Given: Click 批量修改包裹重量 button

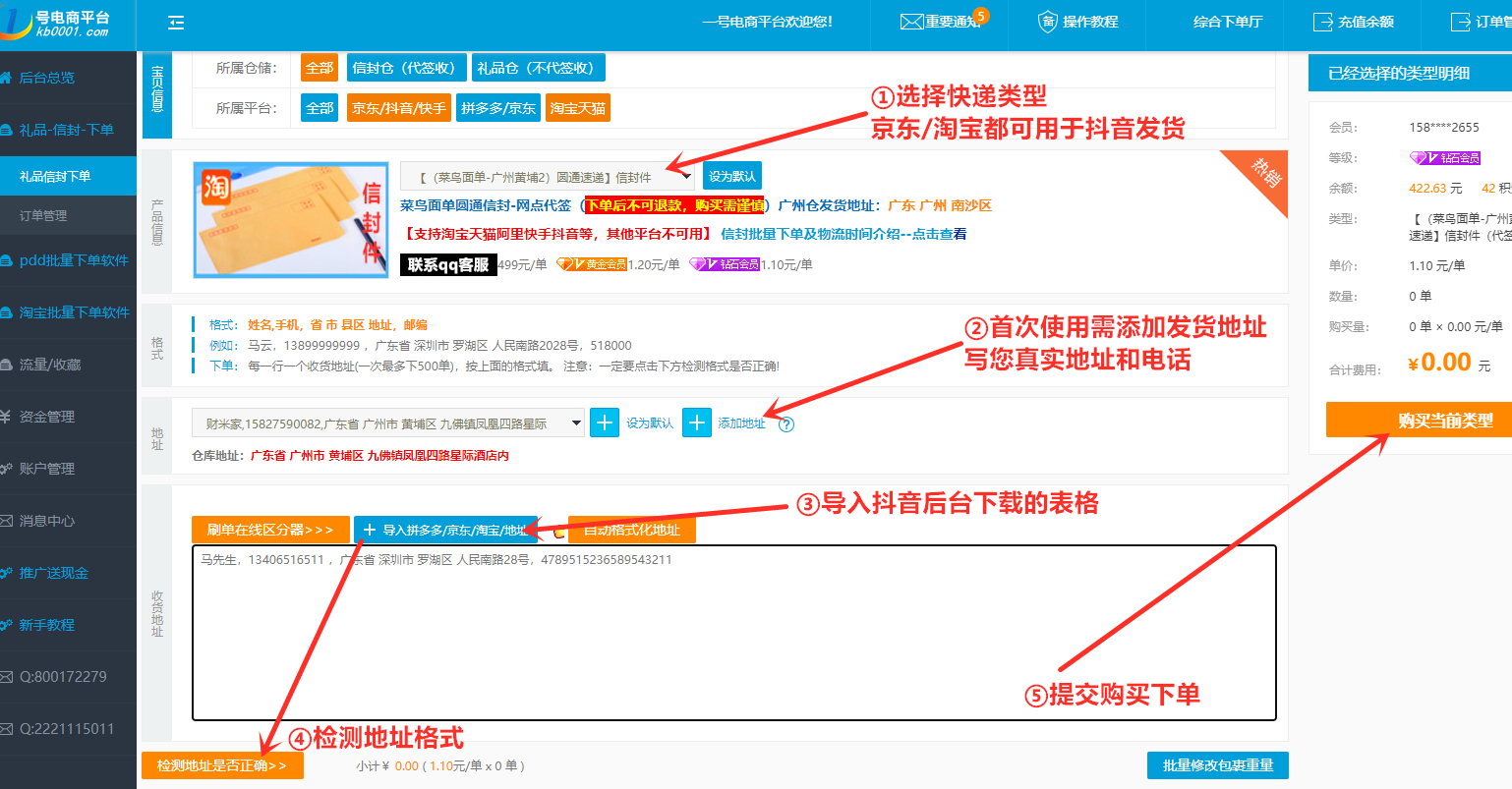Looking at the screenshot, I should click(1218, 765).
